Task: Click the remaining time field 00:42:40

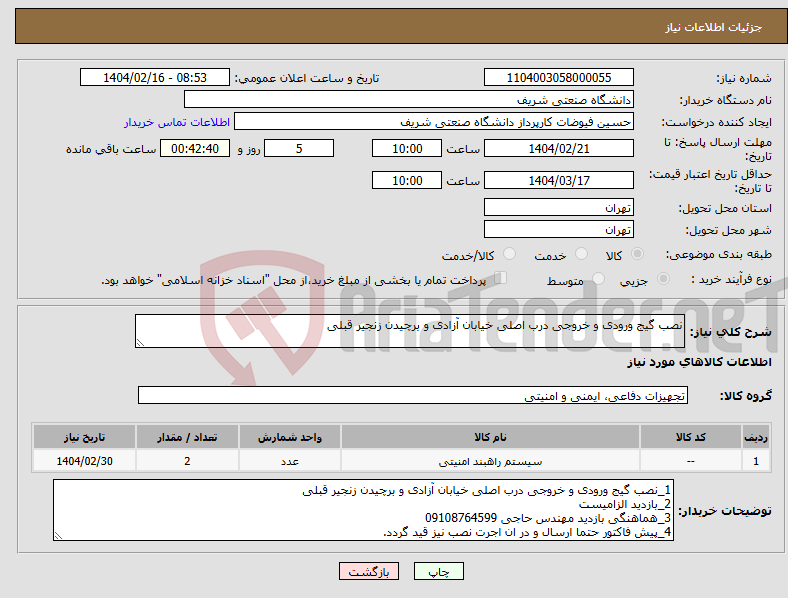Action: [195, 149]
